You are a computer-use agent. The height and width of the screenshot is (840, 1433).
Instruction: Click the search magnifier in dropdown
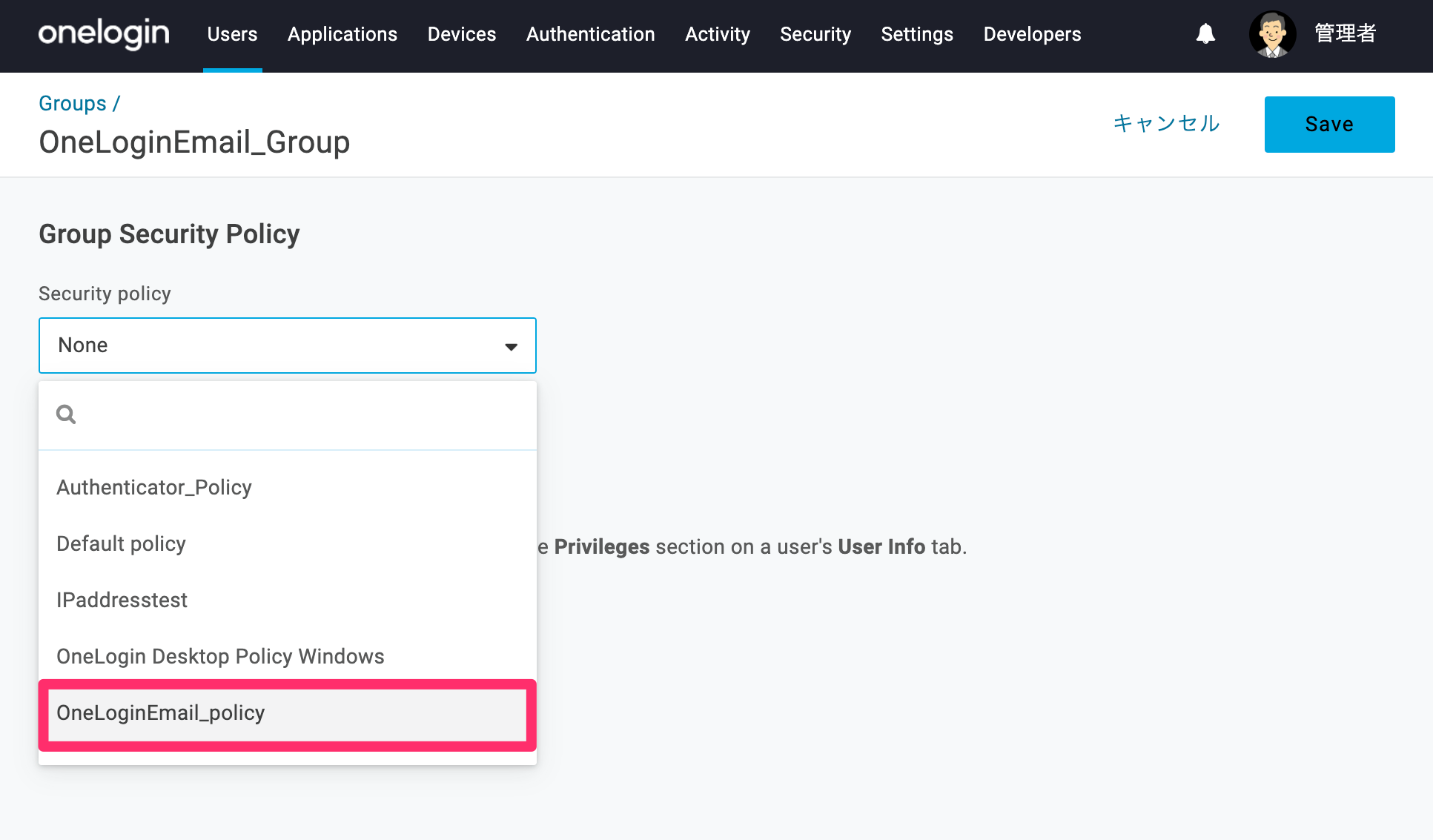tap(66, 414)
